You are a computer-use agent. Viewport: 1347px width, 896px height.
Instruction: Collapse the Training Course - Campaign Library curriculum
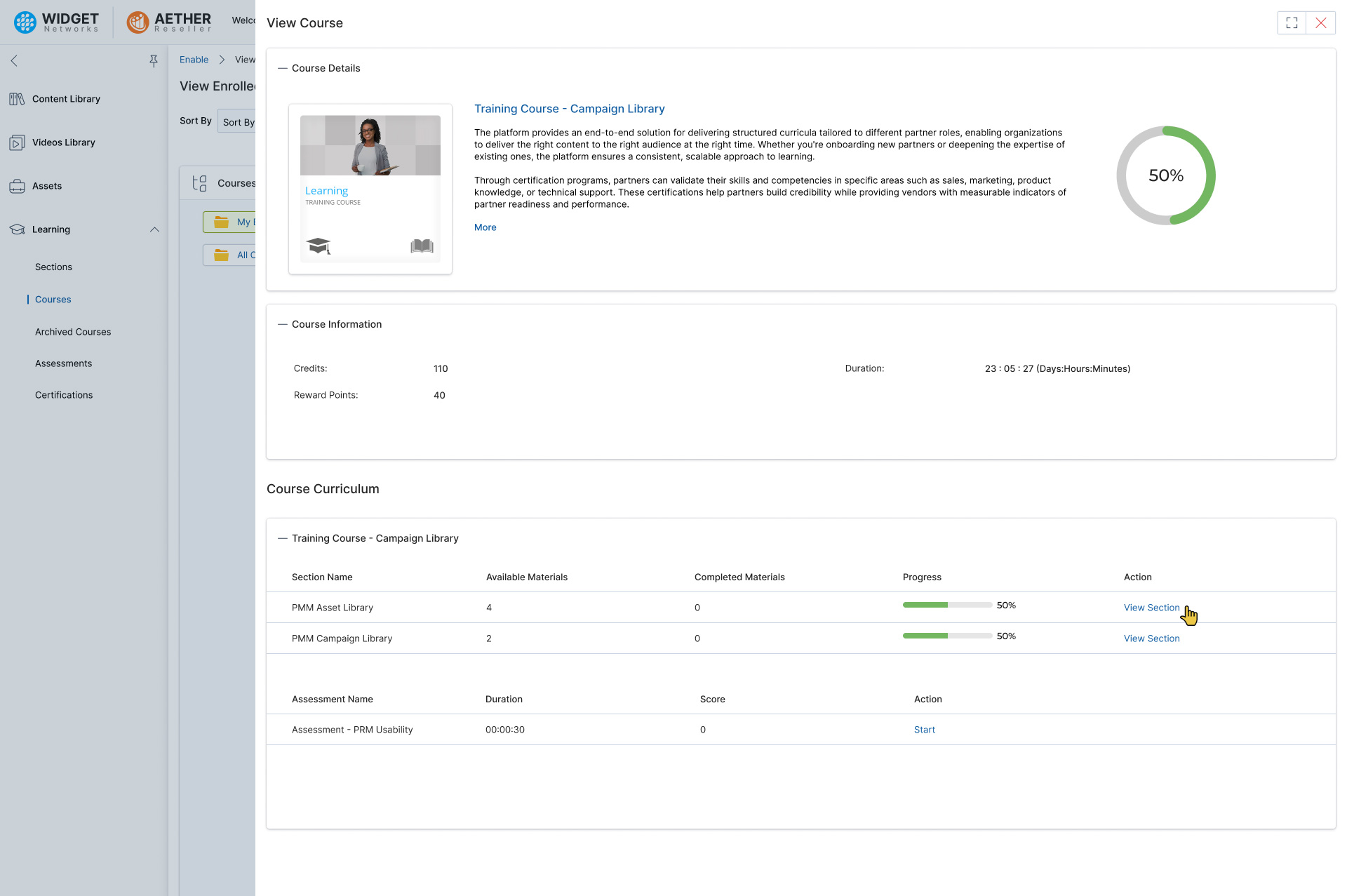[x=281, y=538]
